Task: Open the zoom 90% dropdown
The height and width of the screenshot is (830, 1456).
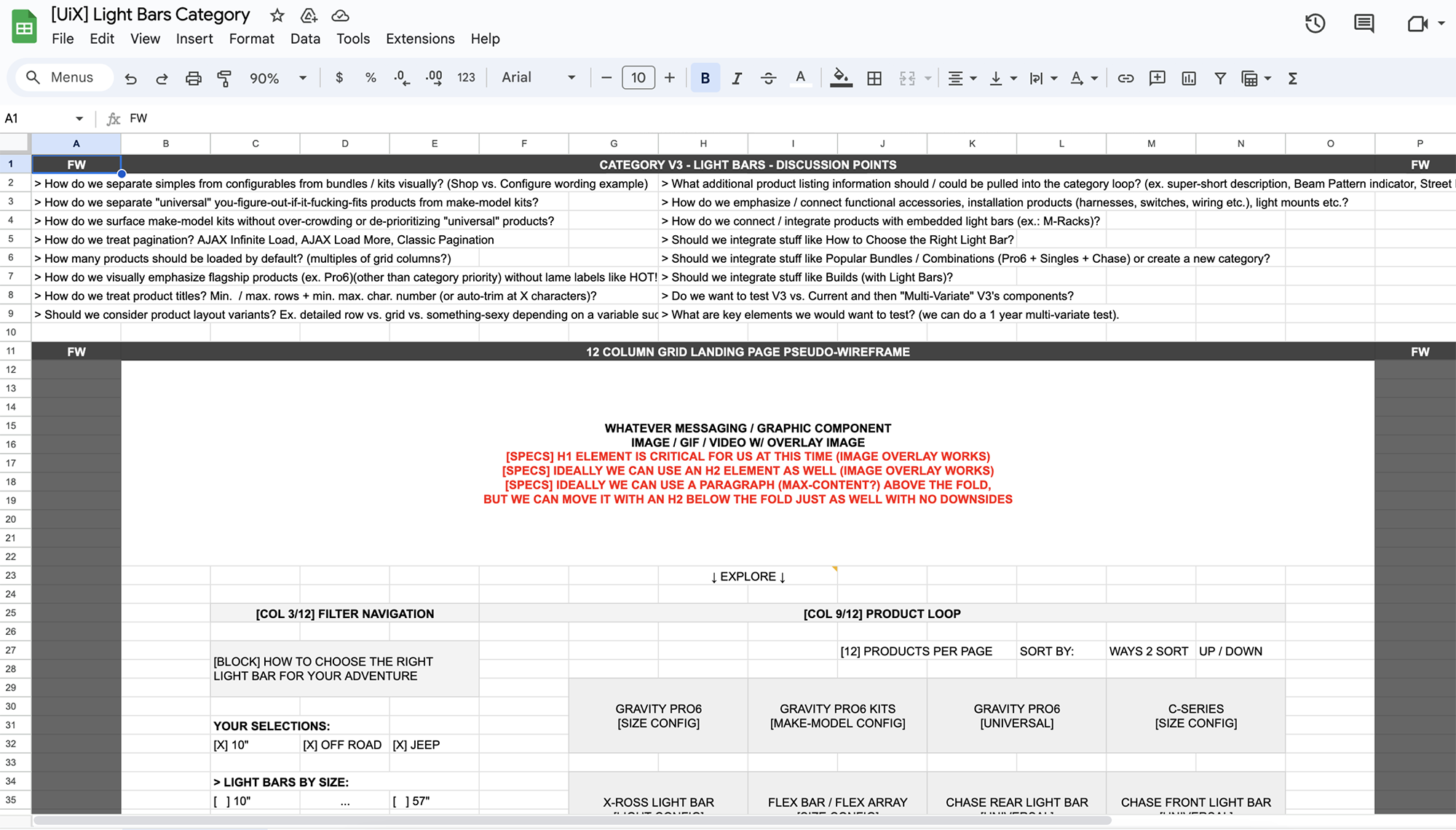Action: (x=278, y=78)
